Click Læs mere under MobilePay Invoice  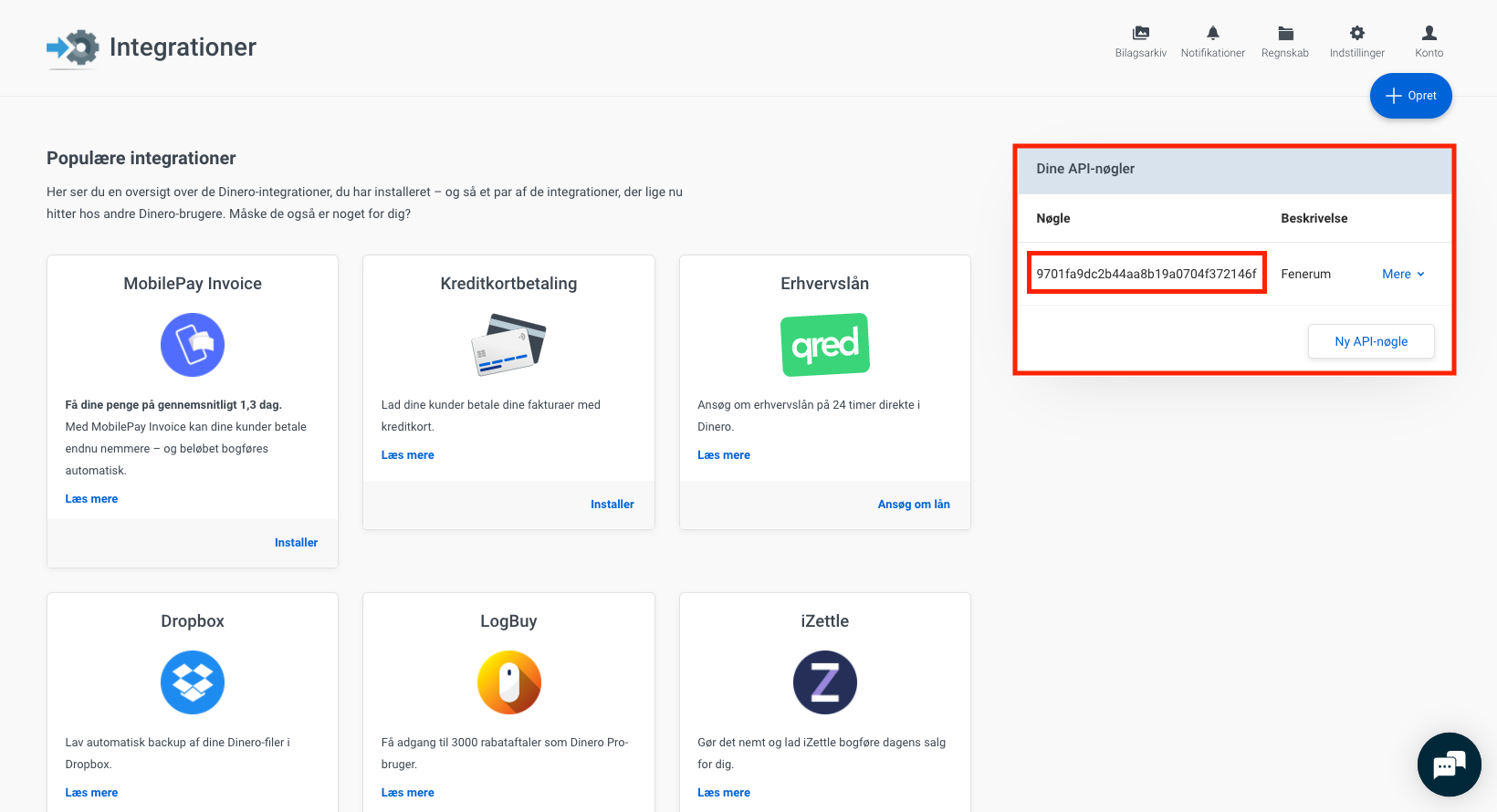coord(91,499)
